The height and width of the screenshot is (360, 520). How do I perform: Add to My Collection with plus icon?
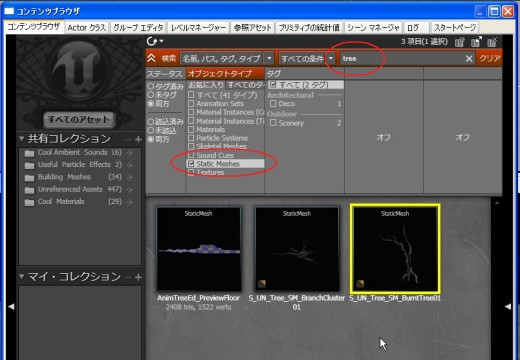pos(138,277)
